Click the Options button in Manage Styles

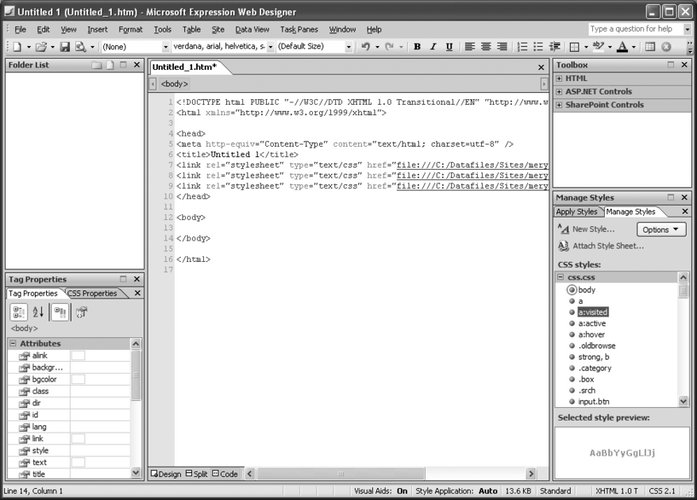coord(662,229)
